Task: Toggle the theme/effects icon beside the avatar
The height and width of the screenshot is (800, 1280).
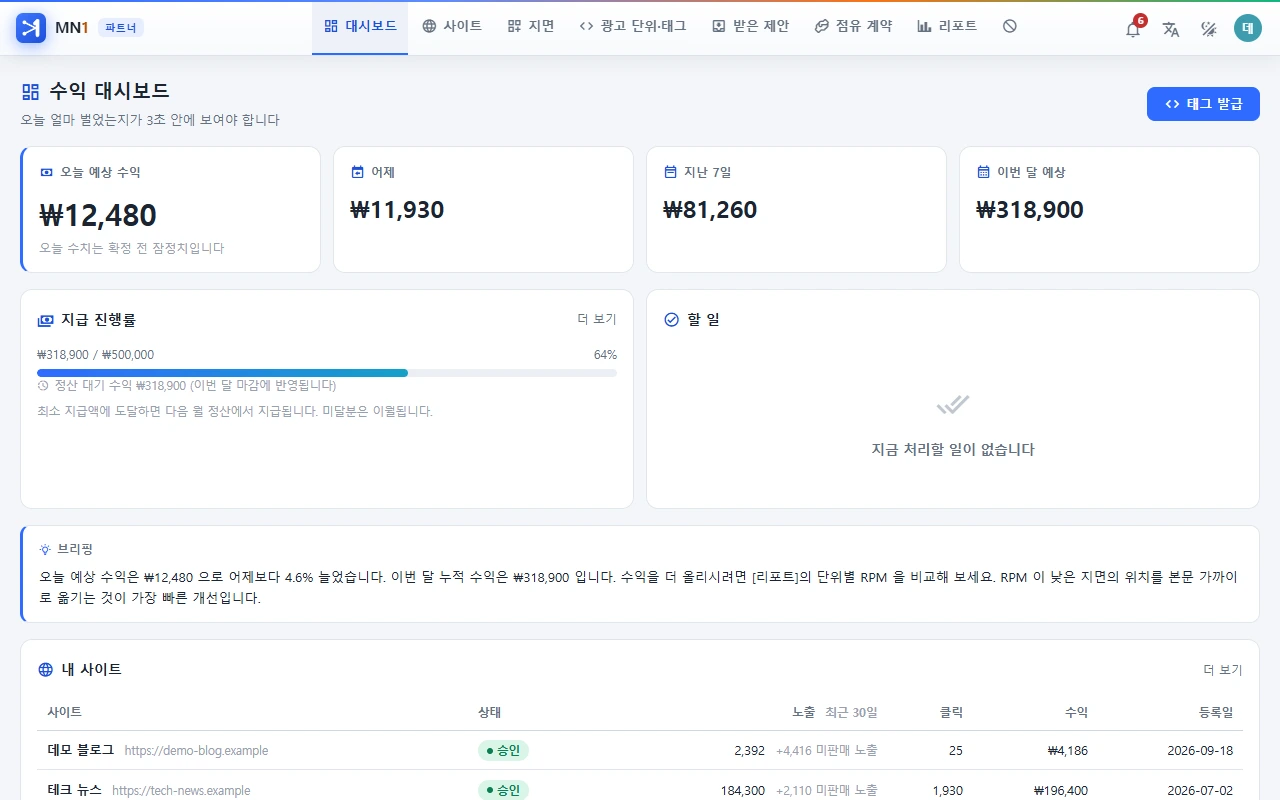Action: [1209, 28]
